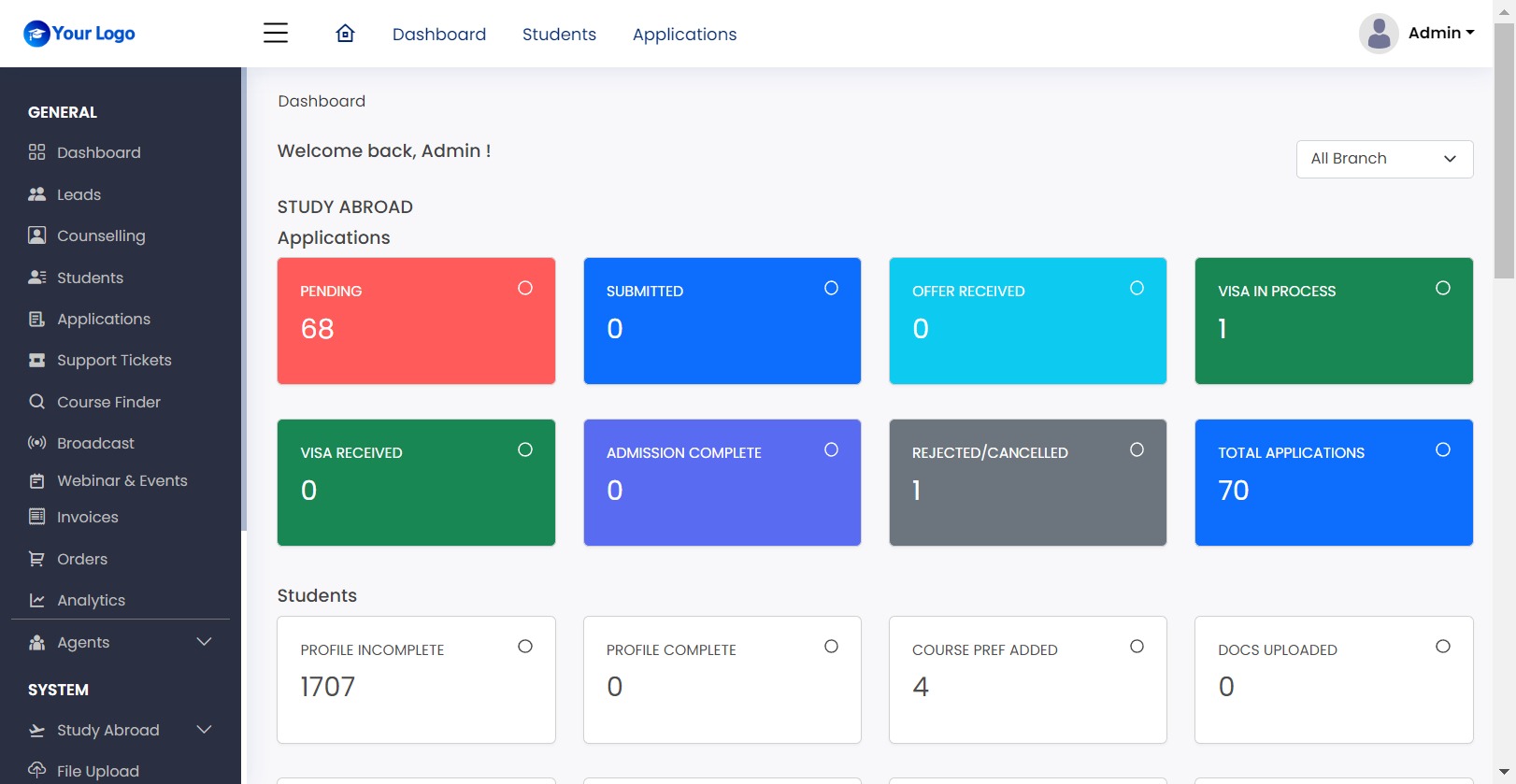This screenshot has width=1516, height=784.
Task: Open Orders sidebar link
Action: 82,559
